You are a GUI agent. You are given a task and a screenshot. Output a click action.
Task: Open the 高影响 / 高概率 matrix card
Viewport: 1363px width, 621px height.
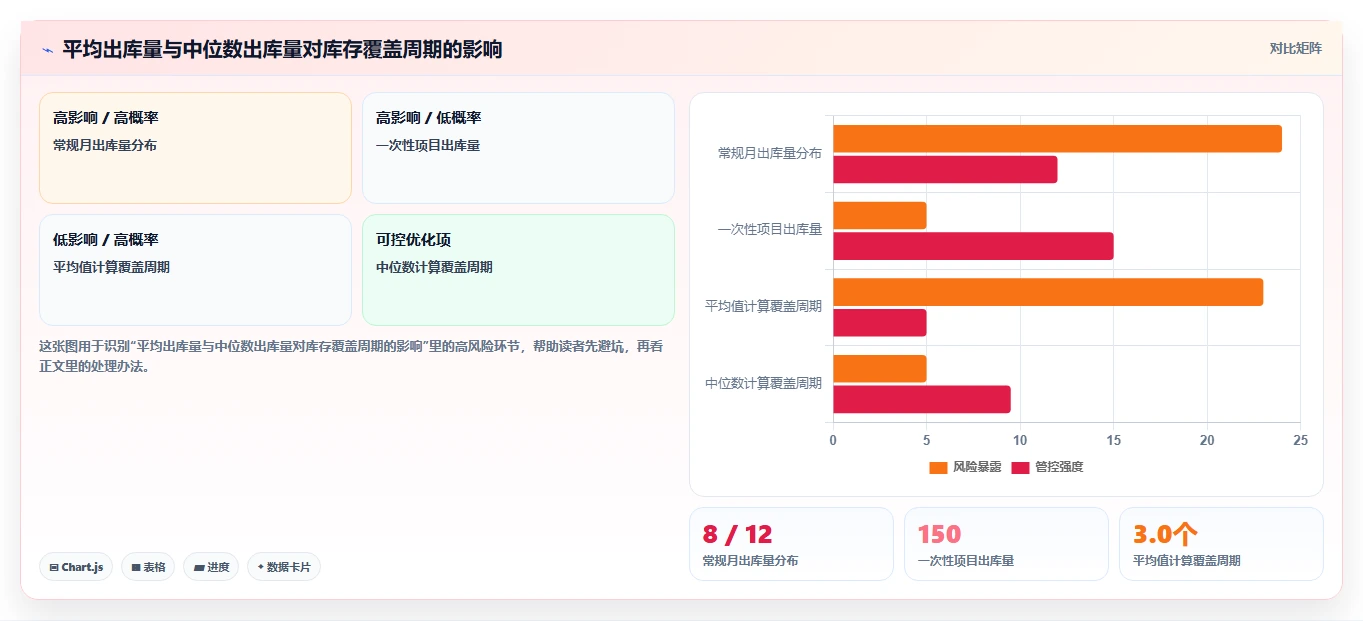click(x=195, y=148)
